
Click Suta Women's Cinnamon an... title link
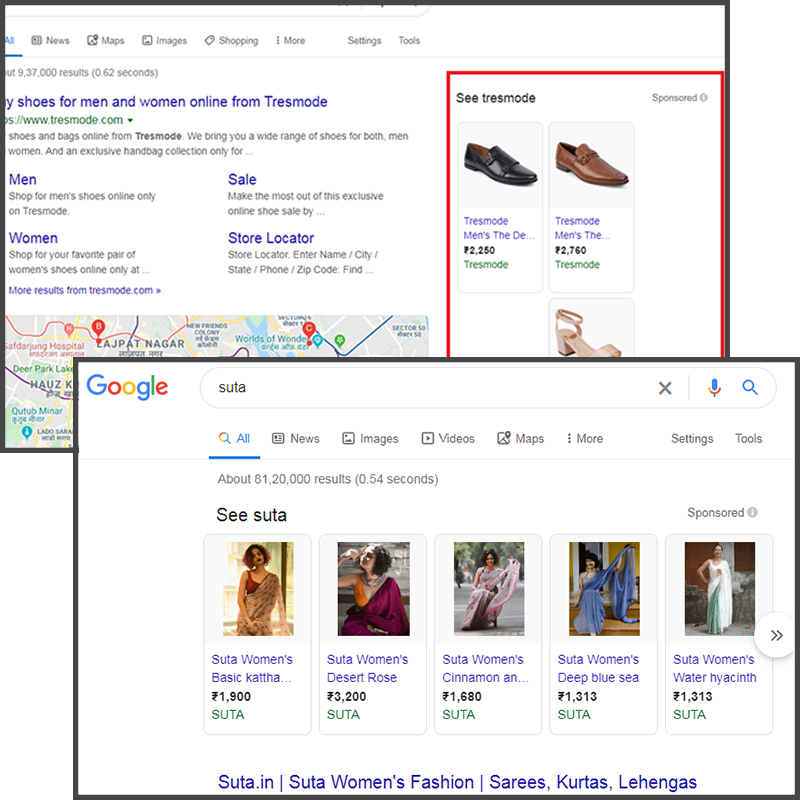click(x=485, y=668)
